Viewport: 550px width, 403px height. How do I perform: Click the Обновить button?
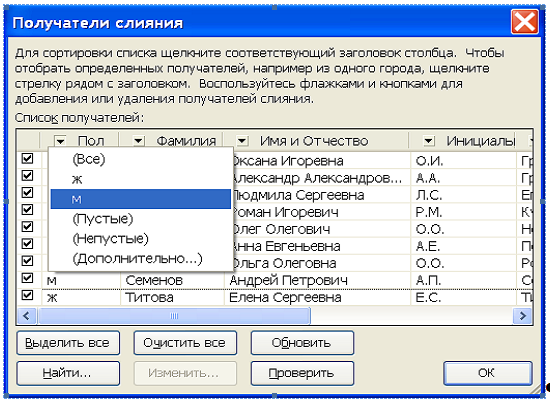click(x=302, y=343)
